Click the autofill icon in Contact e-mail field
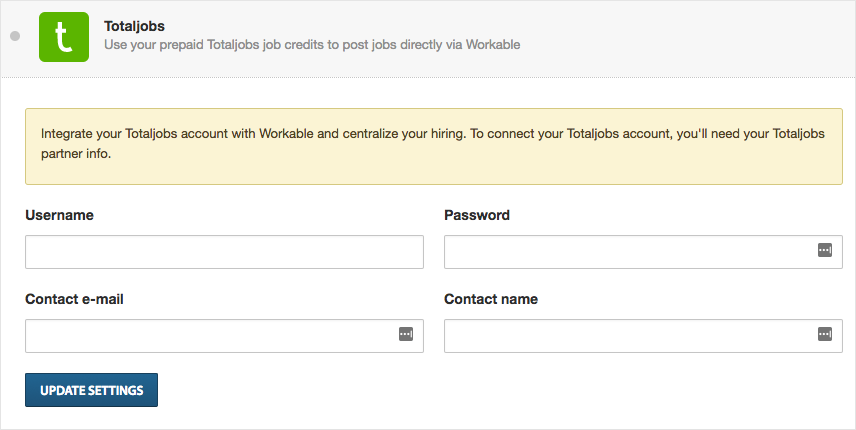This screenshot has height=430, width=856. click(x=406, y=334)
